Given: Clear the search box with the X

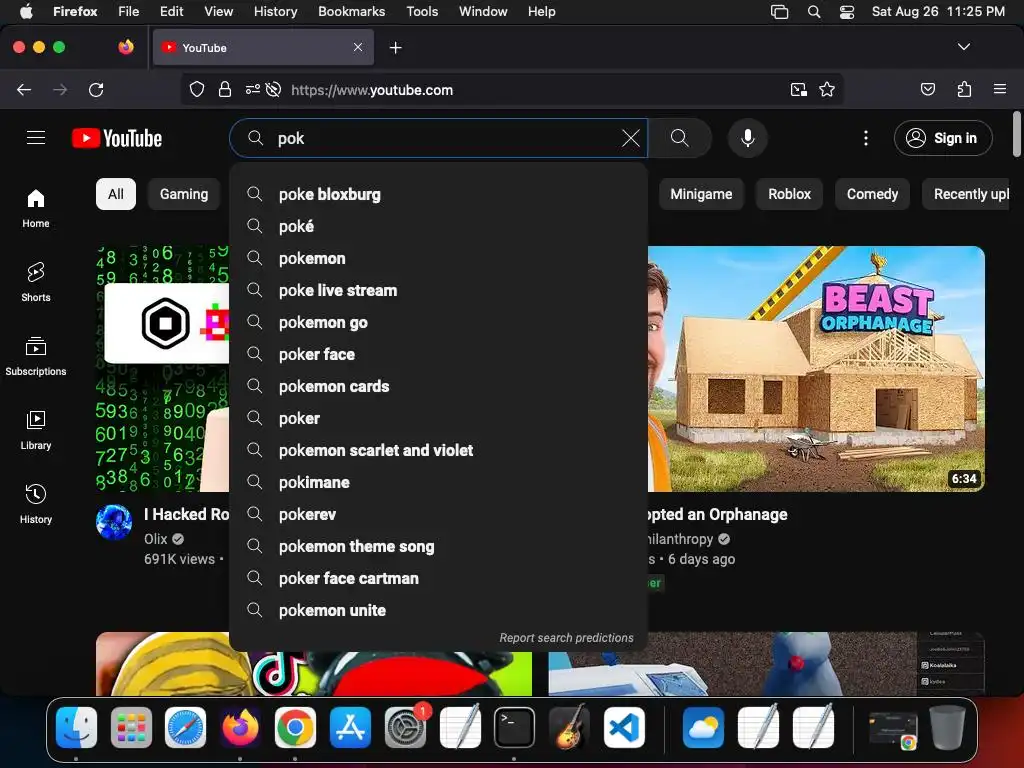Looking at the screenshot, I should tap(630, 138).
